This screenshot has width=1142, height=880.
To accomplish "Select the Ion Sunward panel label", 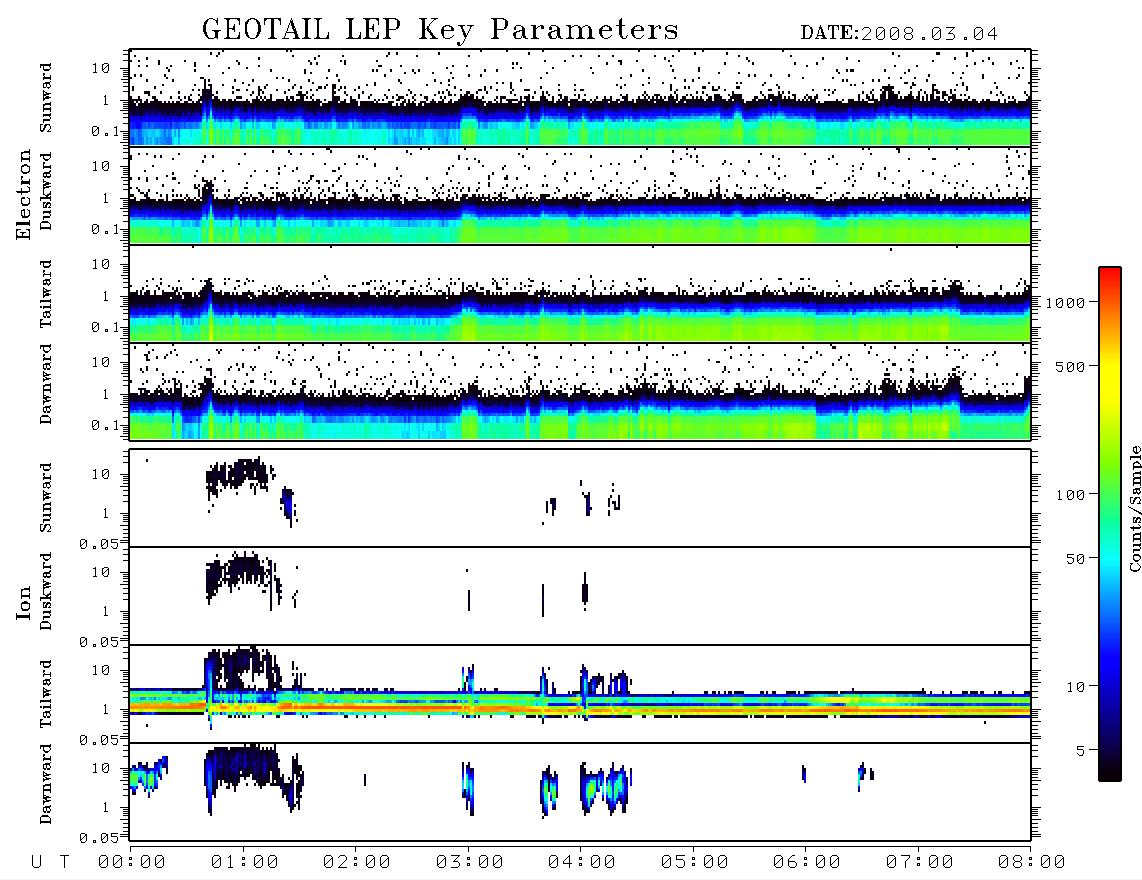I will (46, 497).
